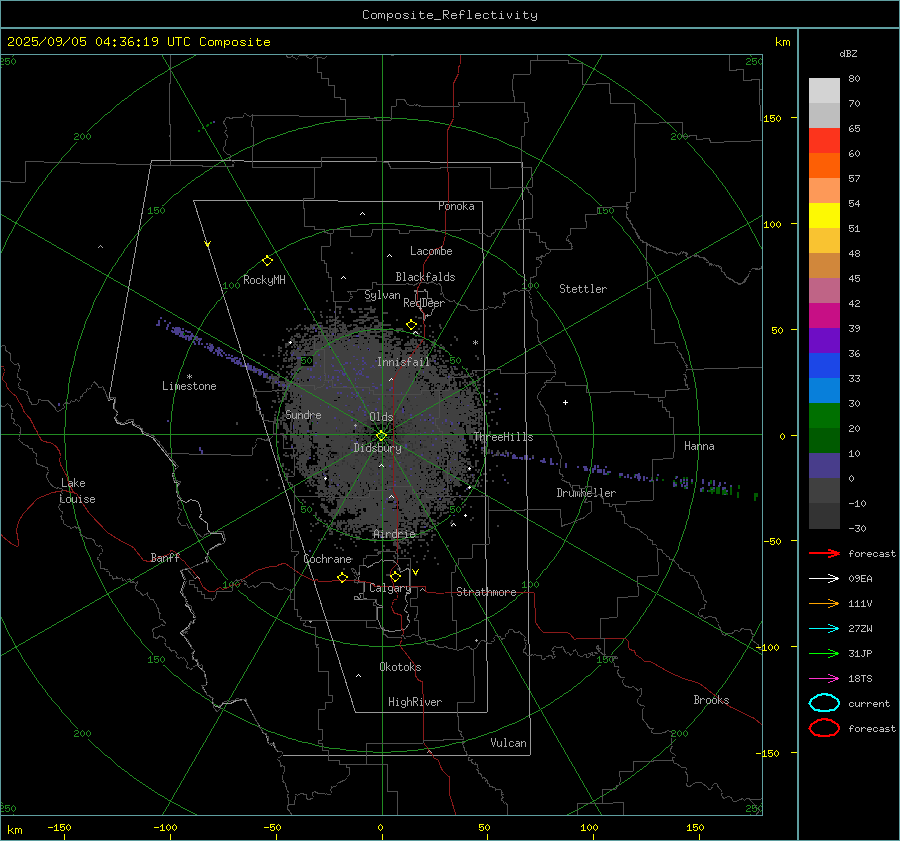The image size is (900, 841).
Task: Pick the yellow 51 dBZ color swatch
Action: [824, 216]
